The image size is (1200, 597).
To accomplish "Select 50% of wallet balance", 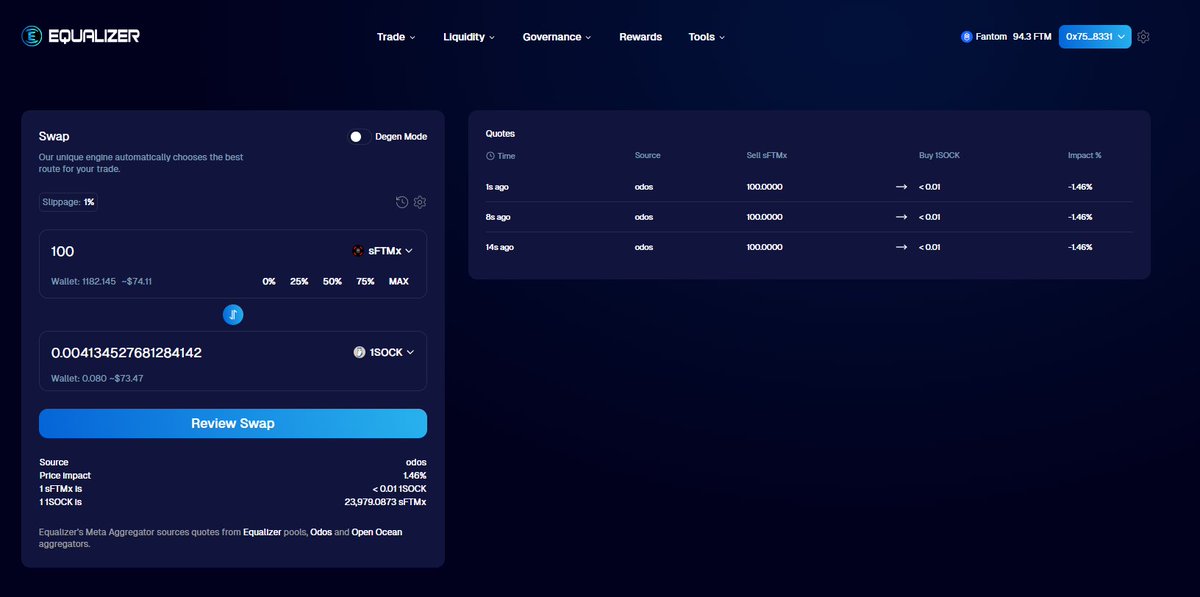I will tap(332, 282).
